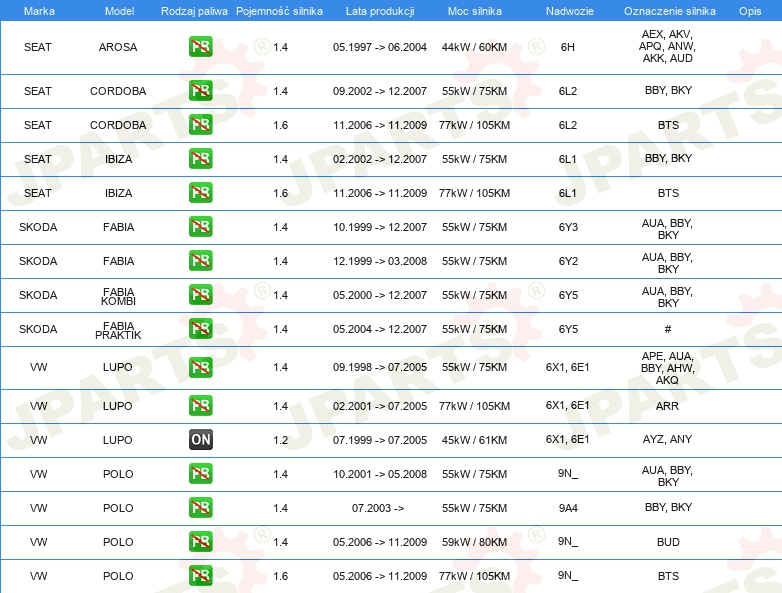Click the Pojemność silnika column header
Screen dimensions: 782x593
[279, 11]
